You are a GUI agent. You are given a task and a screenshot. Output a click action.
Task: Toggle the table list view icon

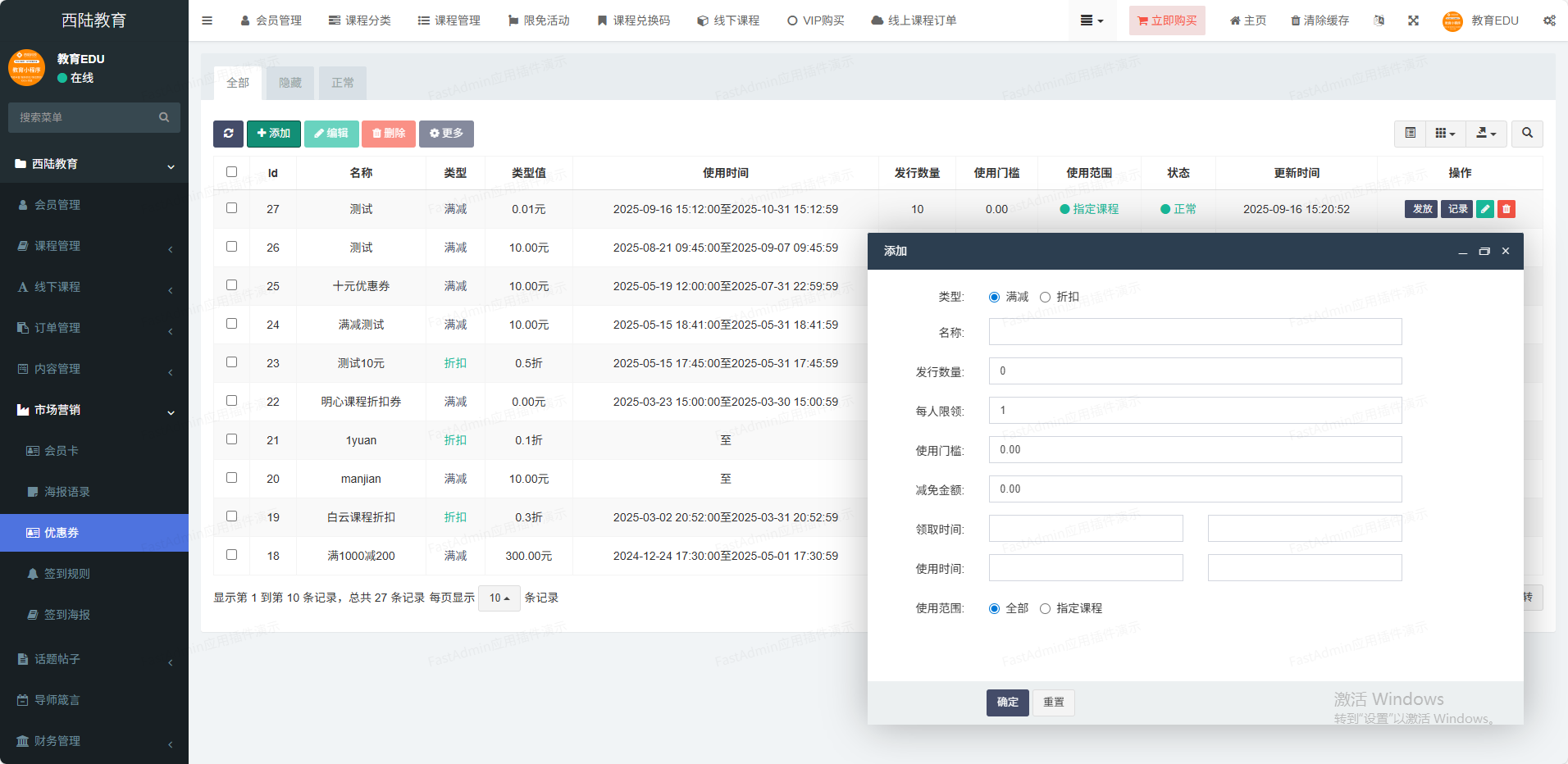(x=1410, y=133)
